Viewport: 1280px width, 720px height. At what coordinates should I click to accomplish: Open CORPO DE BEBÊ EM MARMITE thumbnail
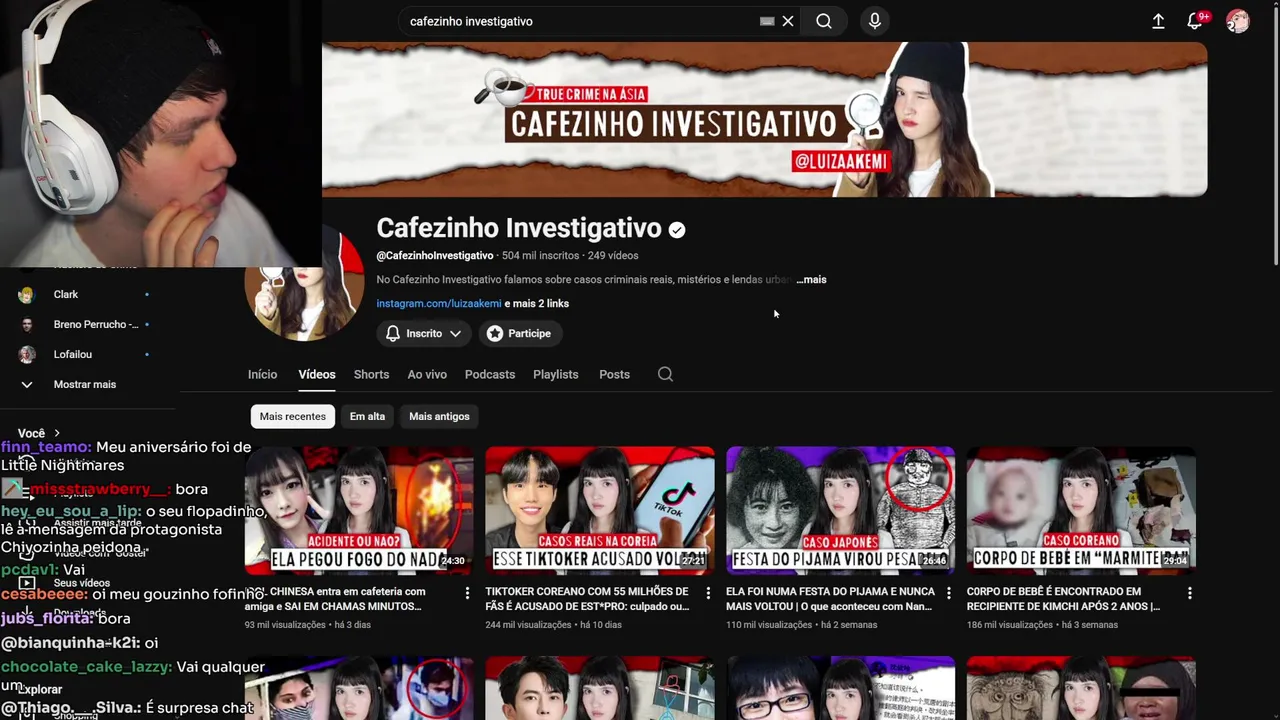coord(1081,511)
